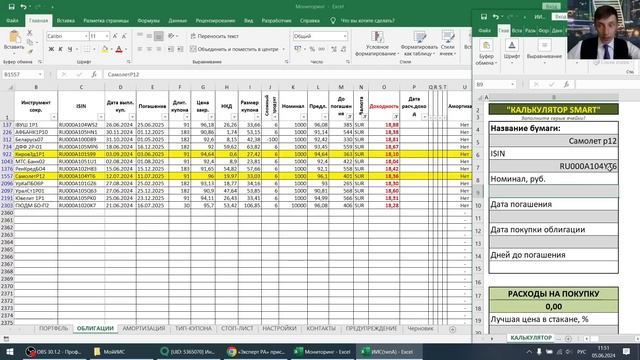Open the Windows Start menu
Image resolution: width=640 pixels, height=360 pixels.
10,352
